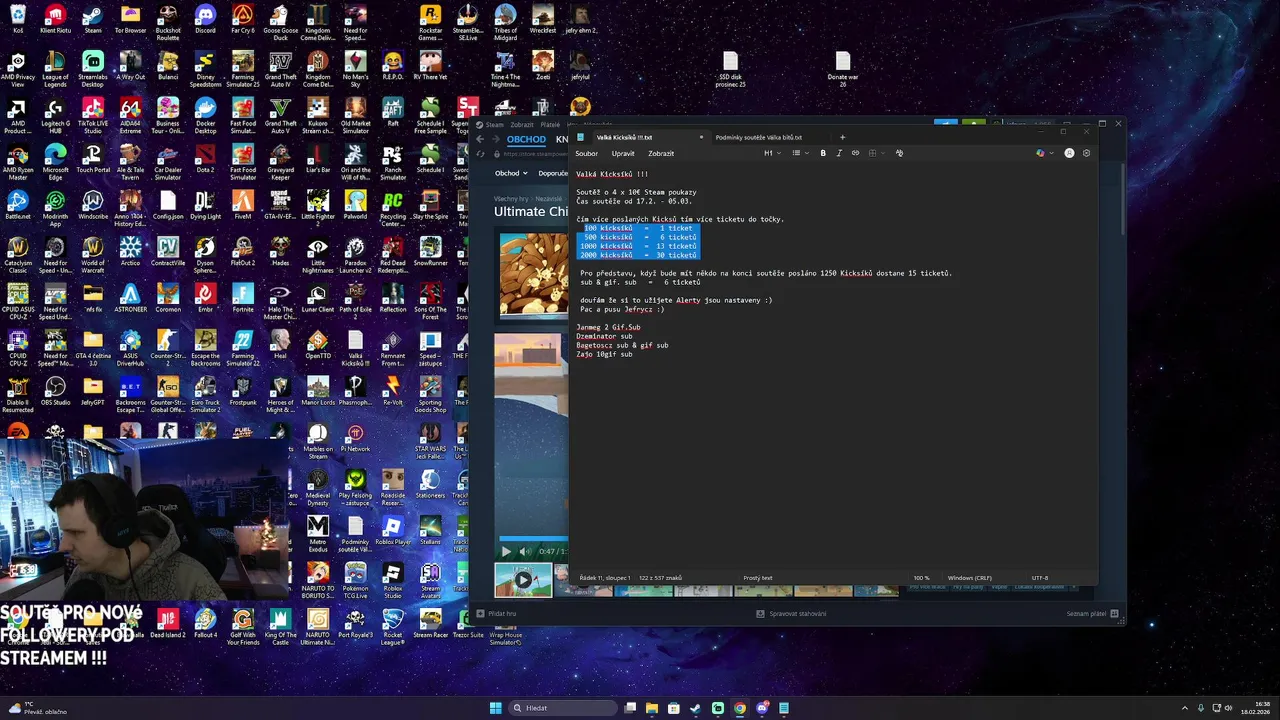Open Notepad settings gear

pos(1086,153)
